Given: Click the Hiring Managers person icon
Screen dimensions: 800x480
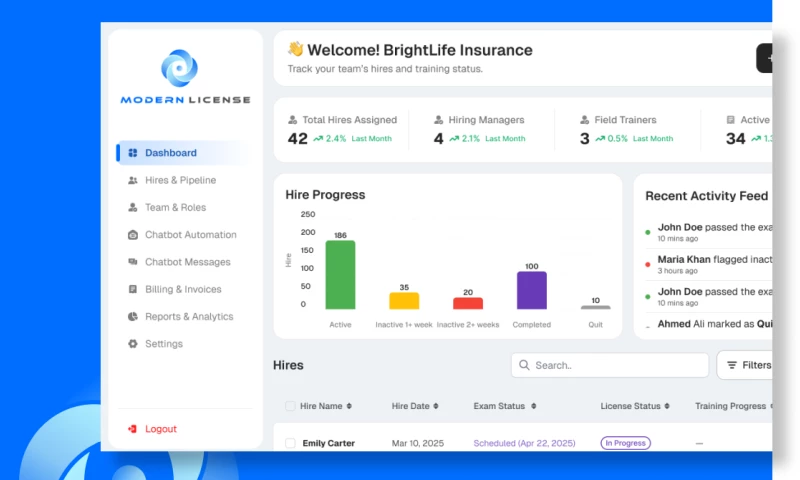Looking at the screenshot, I should tap(438, 120).
